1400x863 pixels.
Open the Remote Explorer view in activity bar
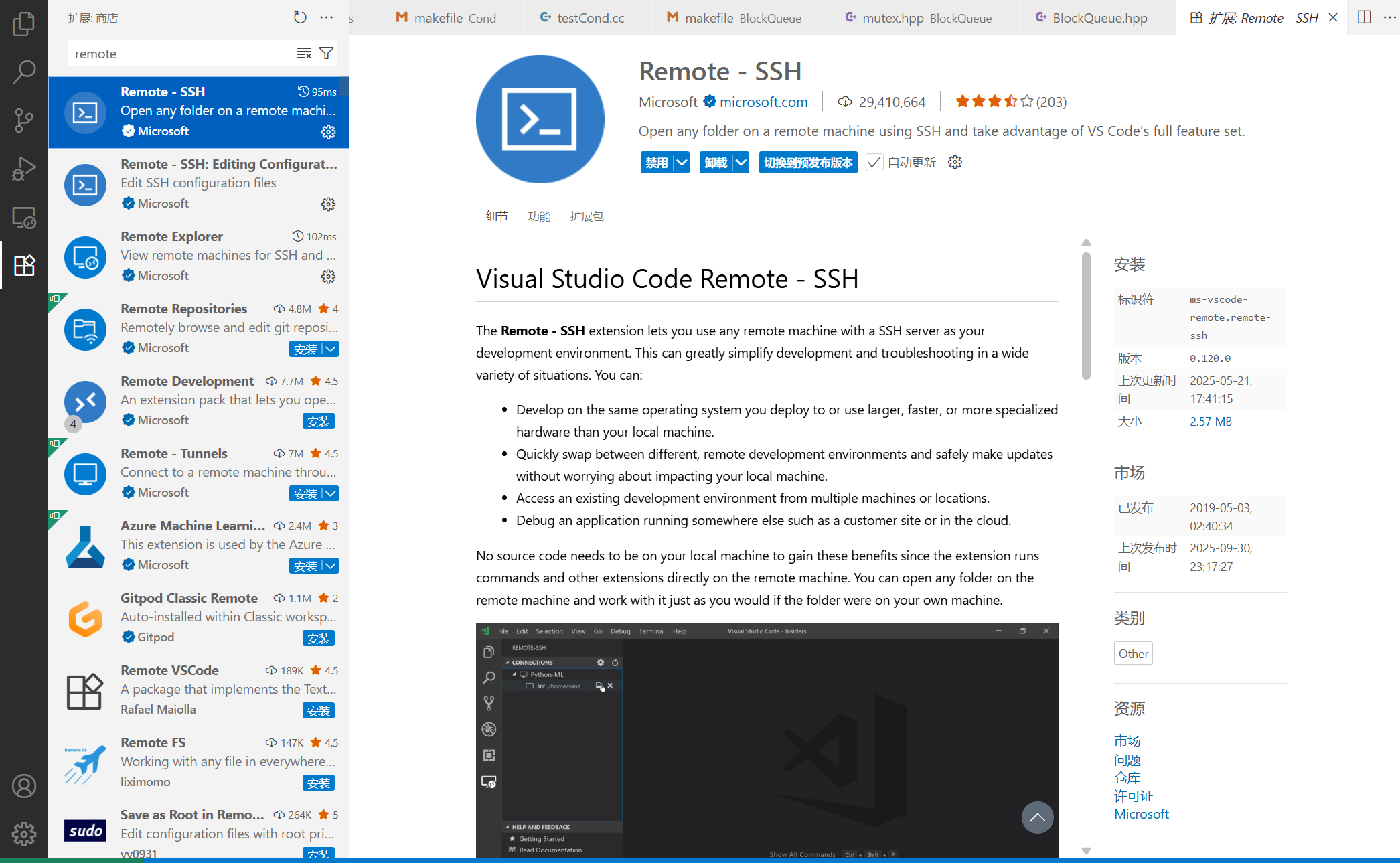(24, 217)
